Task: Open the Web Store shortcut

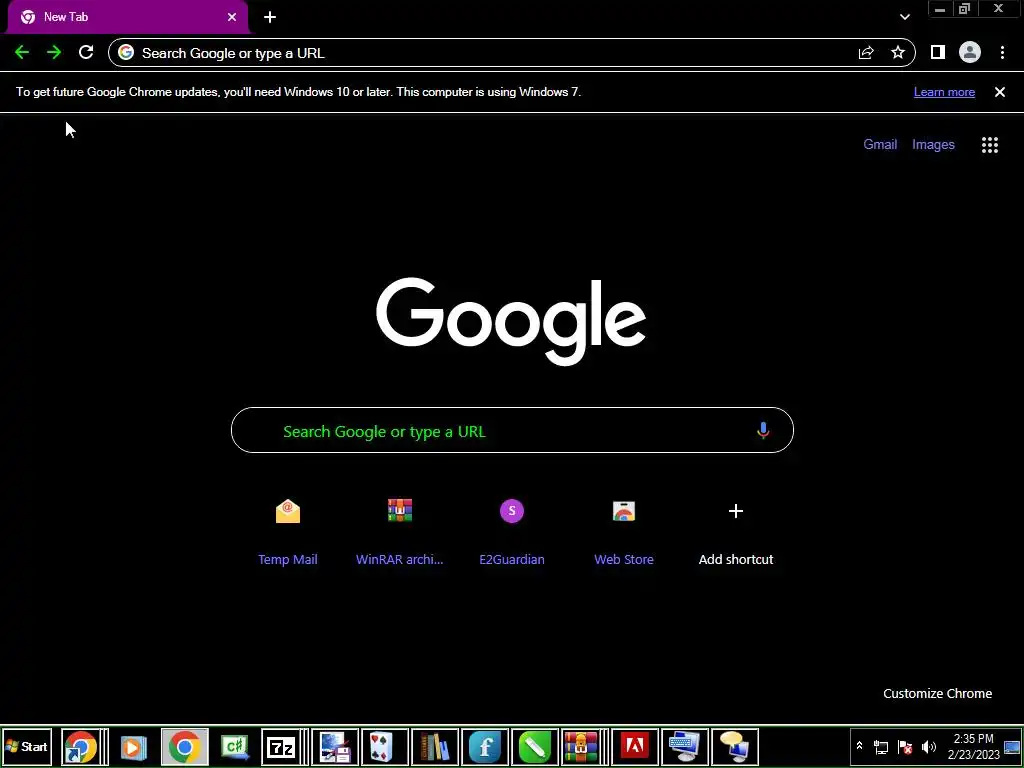Action: tap(624, 532)
